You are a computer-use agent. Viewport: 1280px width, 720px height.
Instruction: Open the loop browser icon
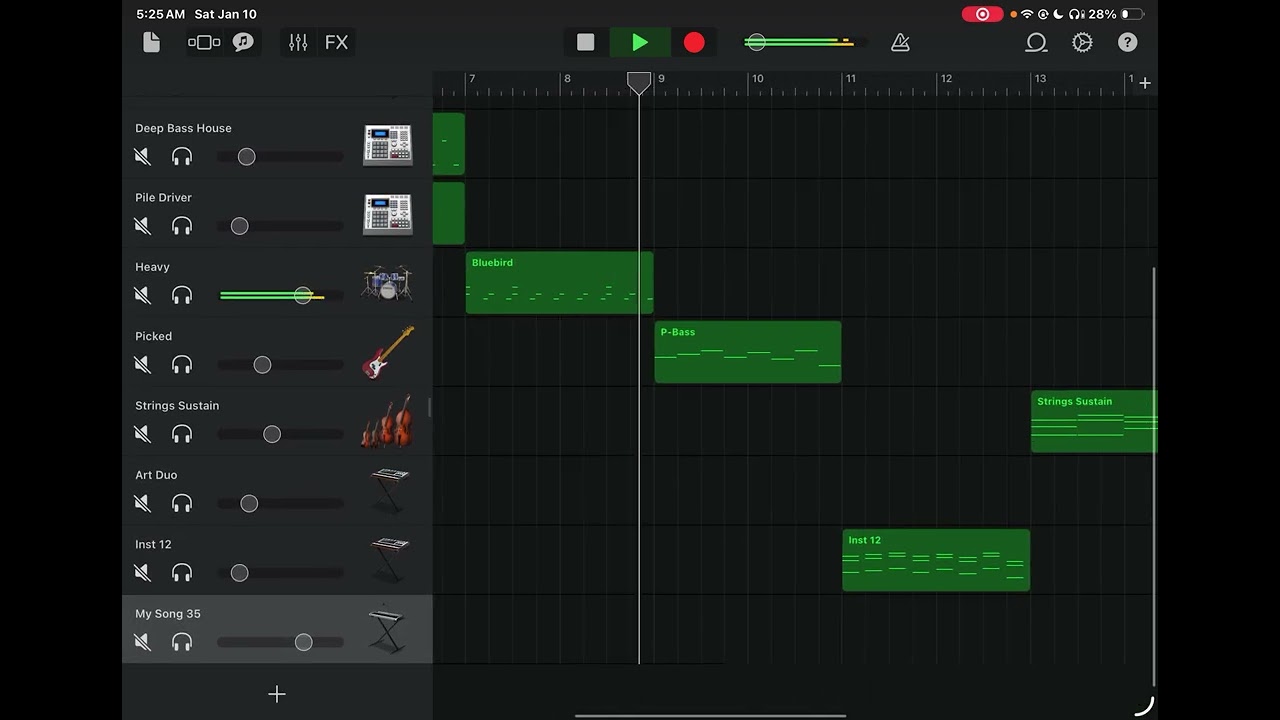click(x=1036, y=42)
